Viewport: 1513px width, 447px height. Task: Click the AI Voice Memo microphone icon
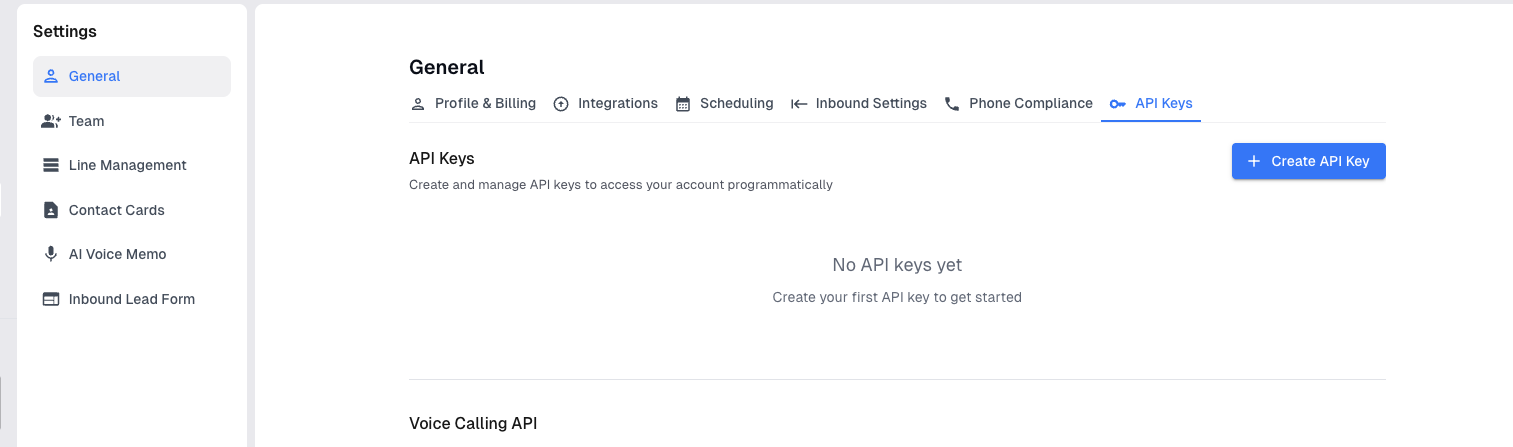(x=51, y=254)
